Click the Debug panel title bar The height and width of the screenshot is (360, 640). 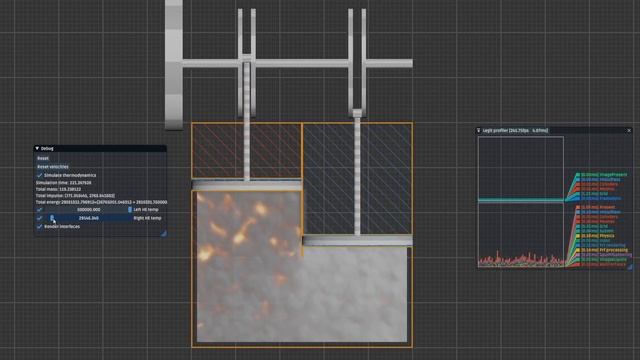(x=100, y=149)
